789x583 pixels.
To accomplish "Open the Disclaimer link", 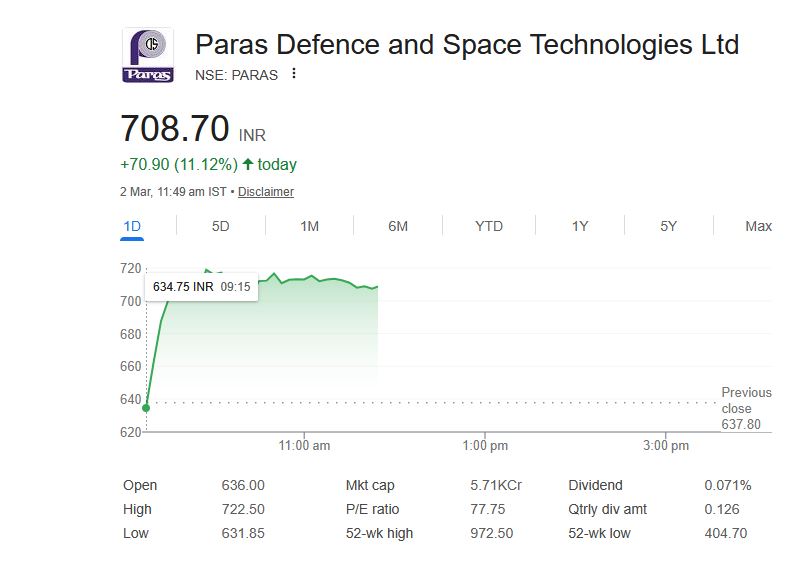I will pyautogui.click(x=266, y=192).
